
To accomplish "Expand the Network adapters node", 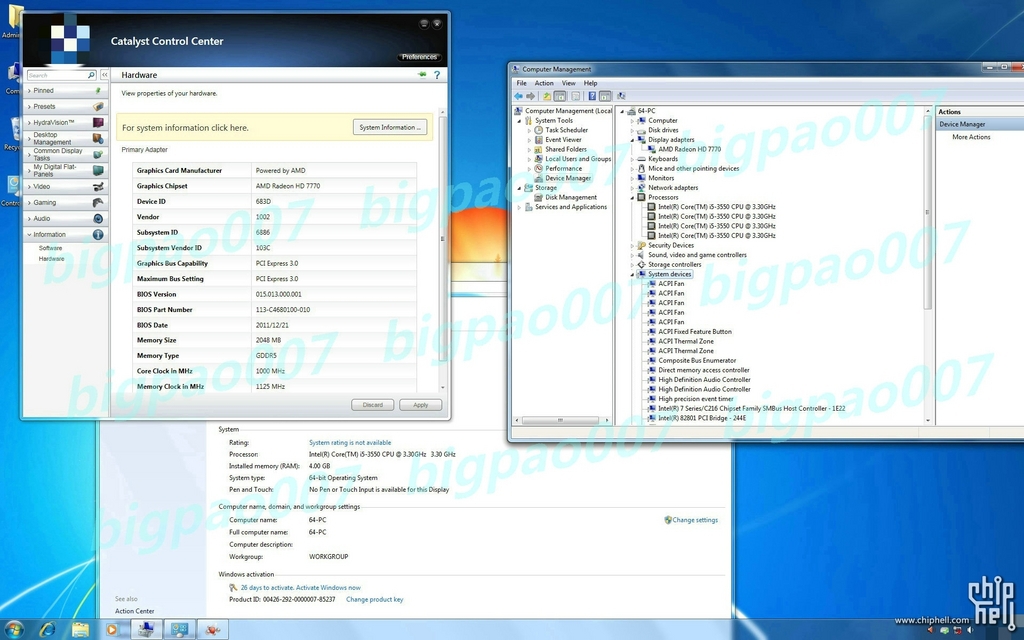I will (632, 187).
